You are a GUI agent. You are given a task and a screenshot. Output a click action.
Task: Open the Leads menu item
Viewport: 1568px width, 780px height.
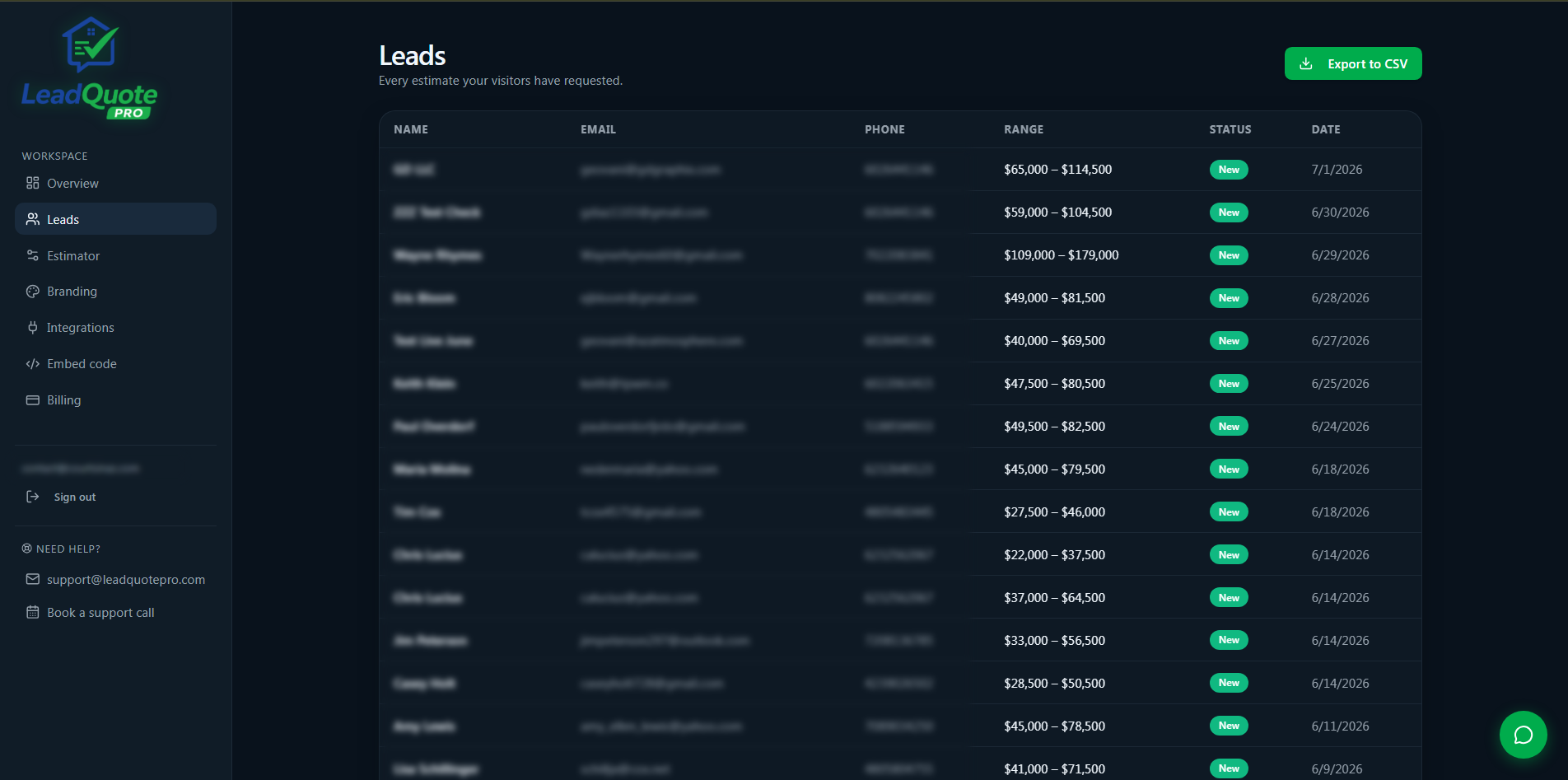click(115, 219)
